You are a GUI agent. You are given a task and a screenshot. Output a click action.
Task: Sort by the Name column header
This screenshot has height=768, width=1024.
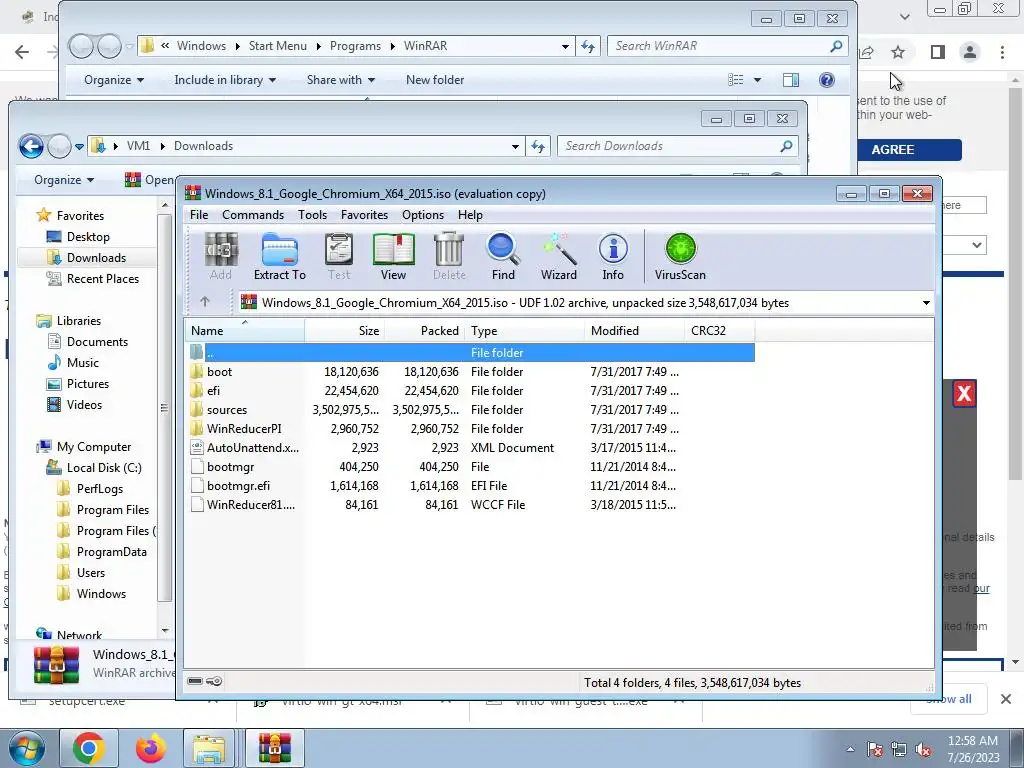(x=245, y=330)
